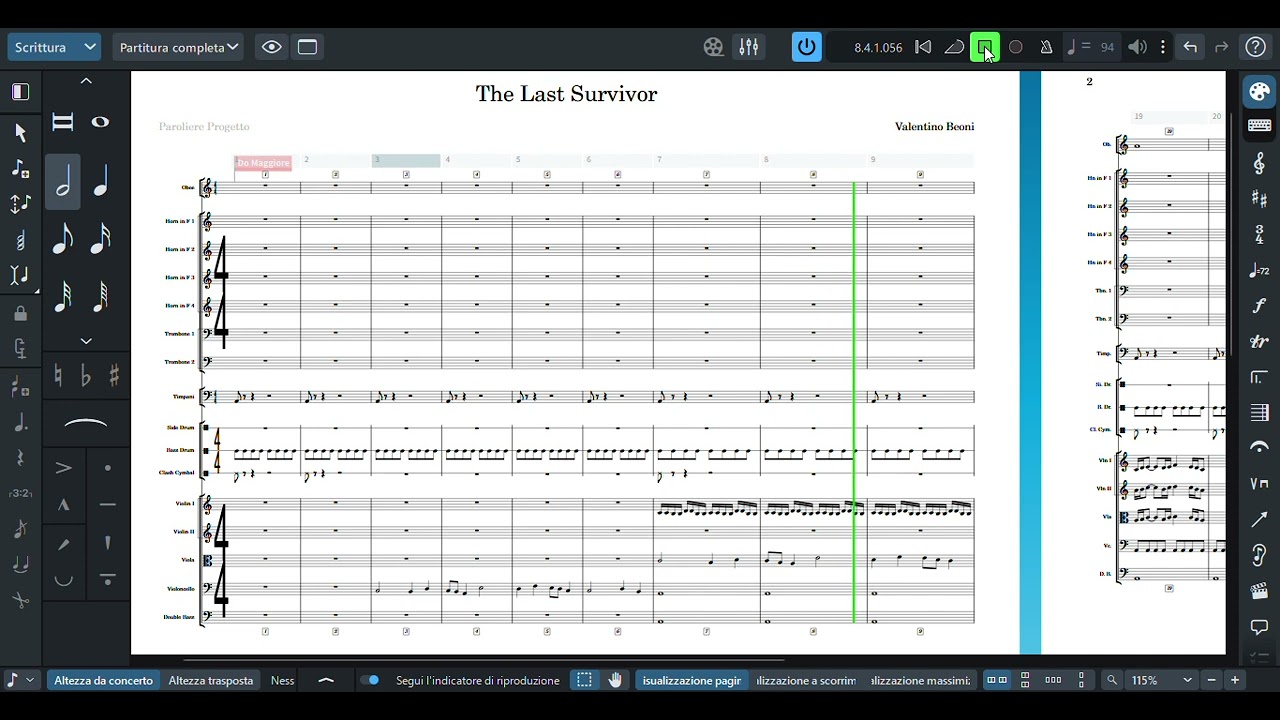1280x720 pixels.
Task: Toggle the metronome click
Action: pyautogui.click(x=1046, y=47)
